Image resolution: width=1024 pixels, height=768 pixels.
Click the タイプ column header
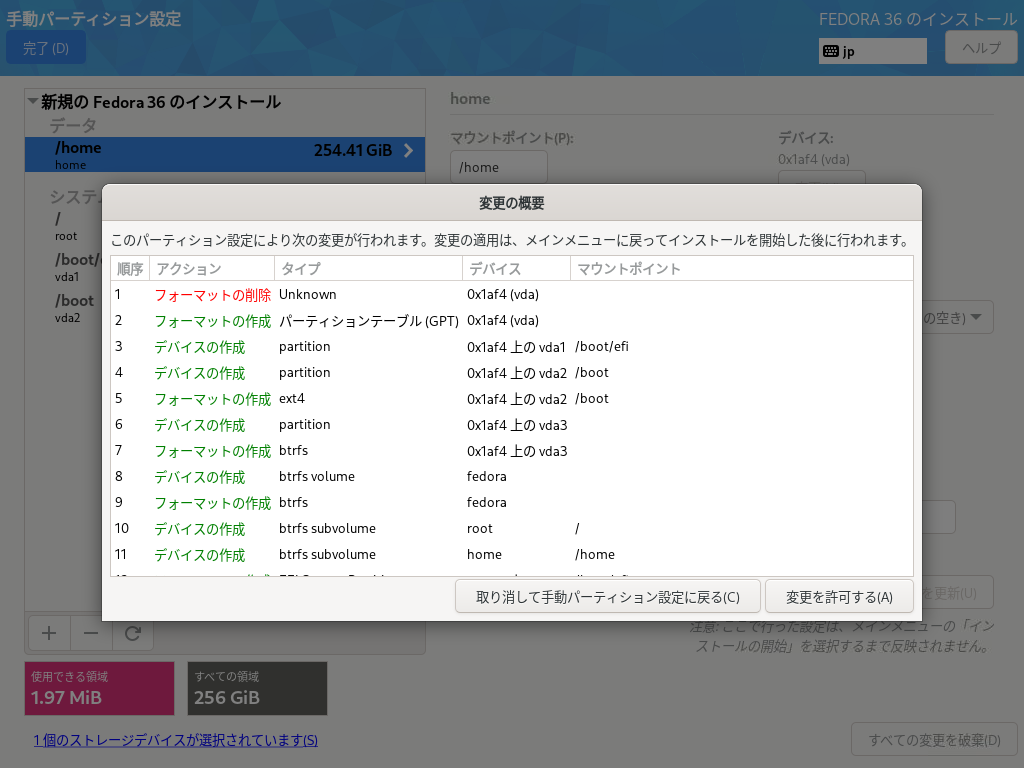tap(368, 268)
